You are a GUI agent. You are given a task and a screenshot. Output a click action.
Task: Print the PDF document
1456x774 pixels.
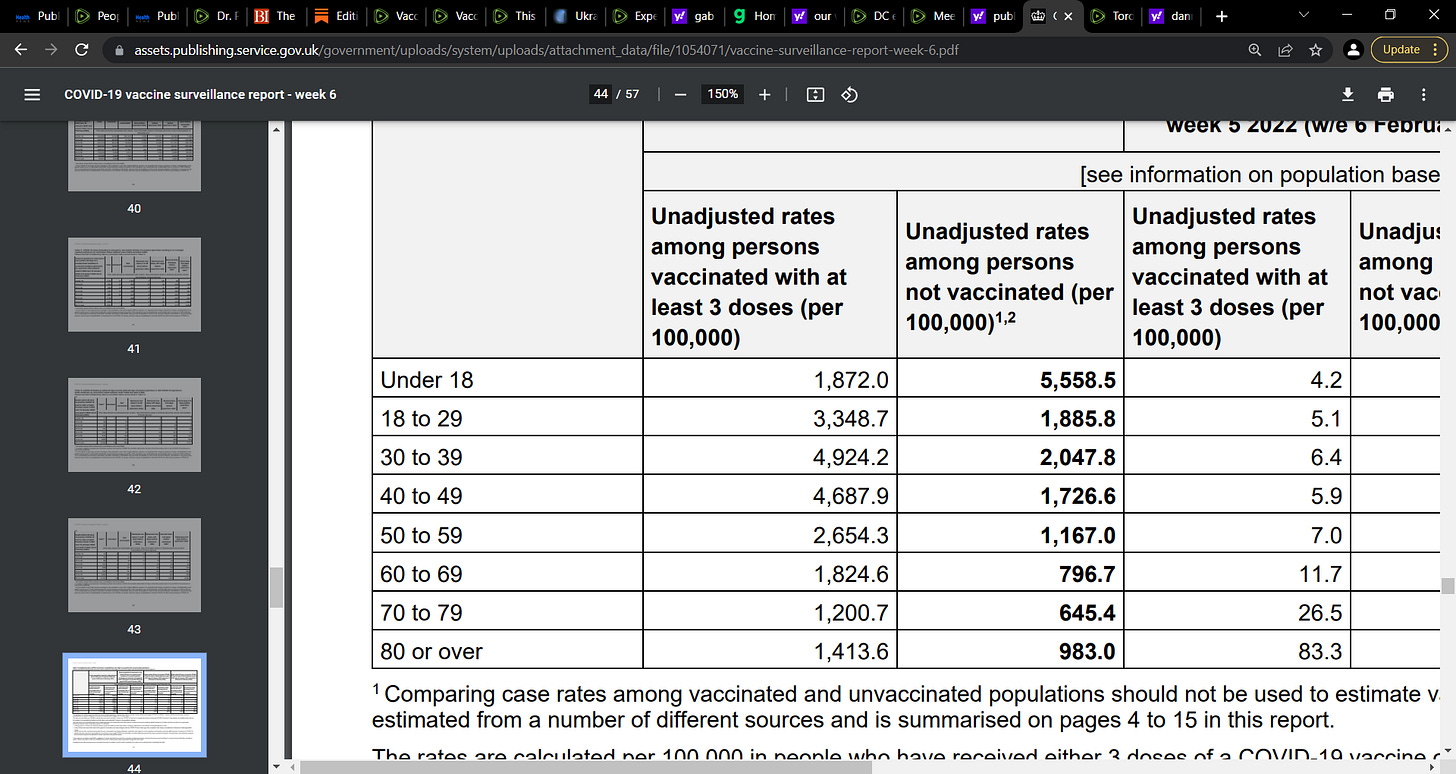tap(1385, 94)
